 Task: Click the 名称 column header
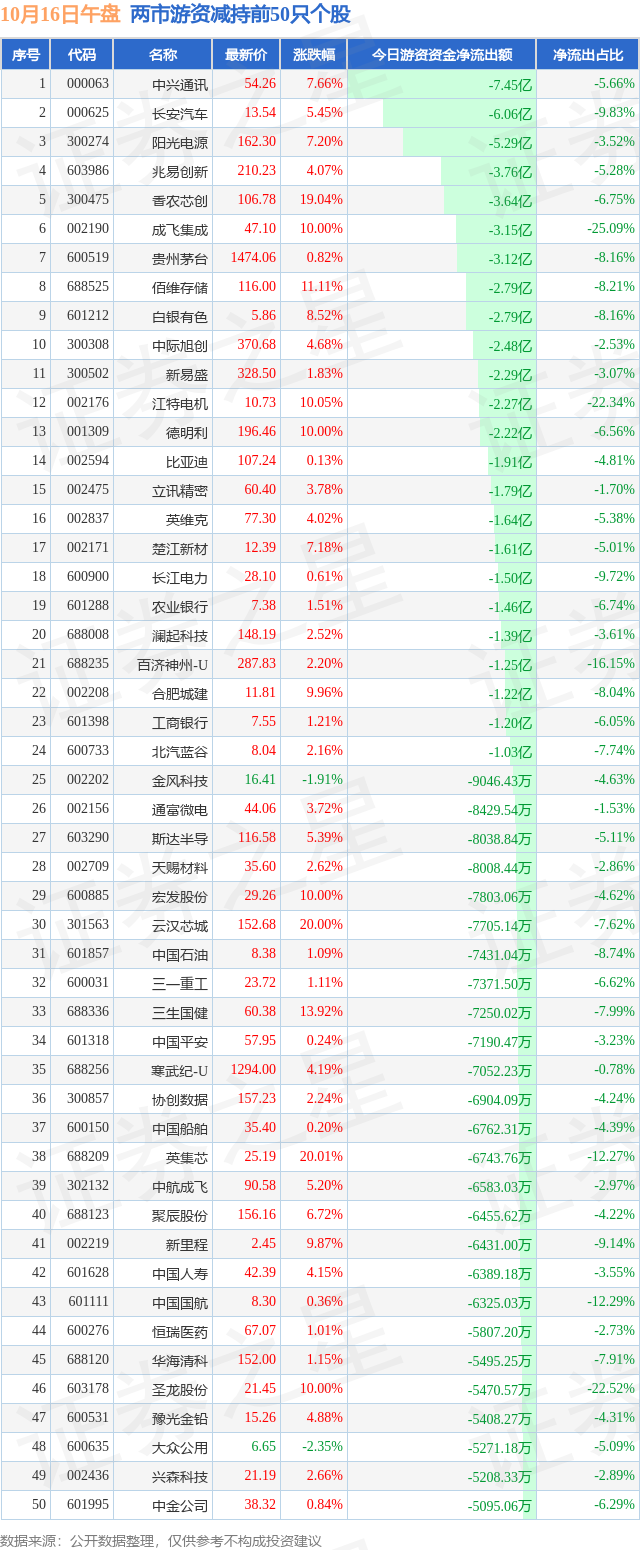pos(162,55)
